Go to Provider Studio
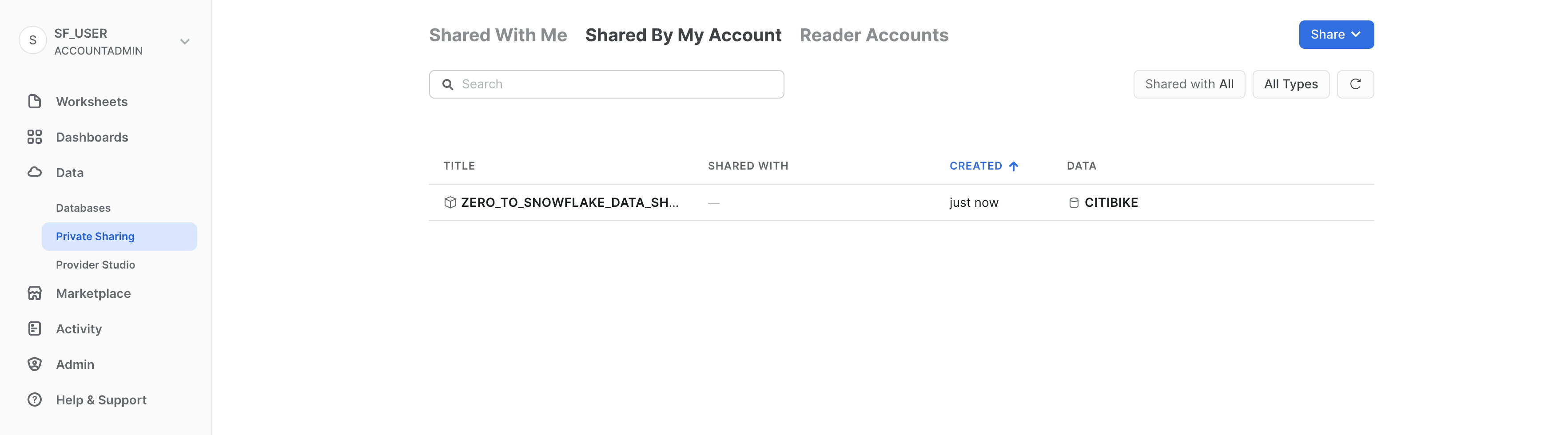1568x435 pixels. coord(96,265)
